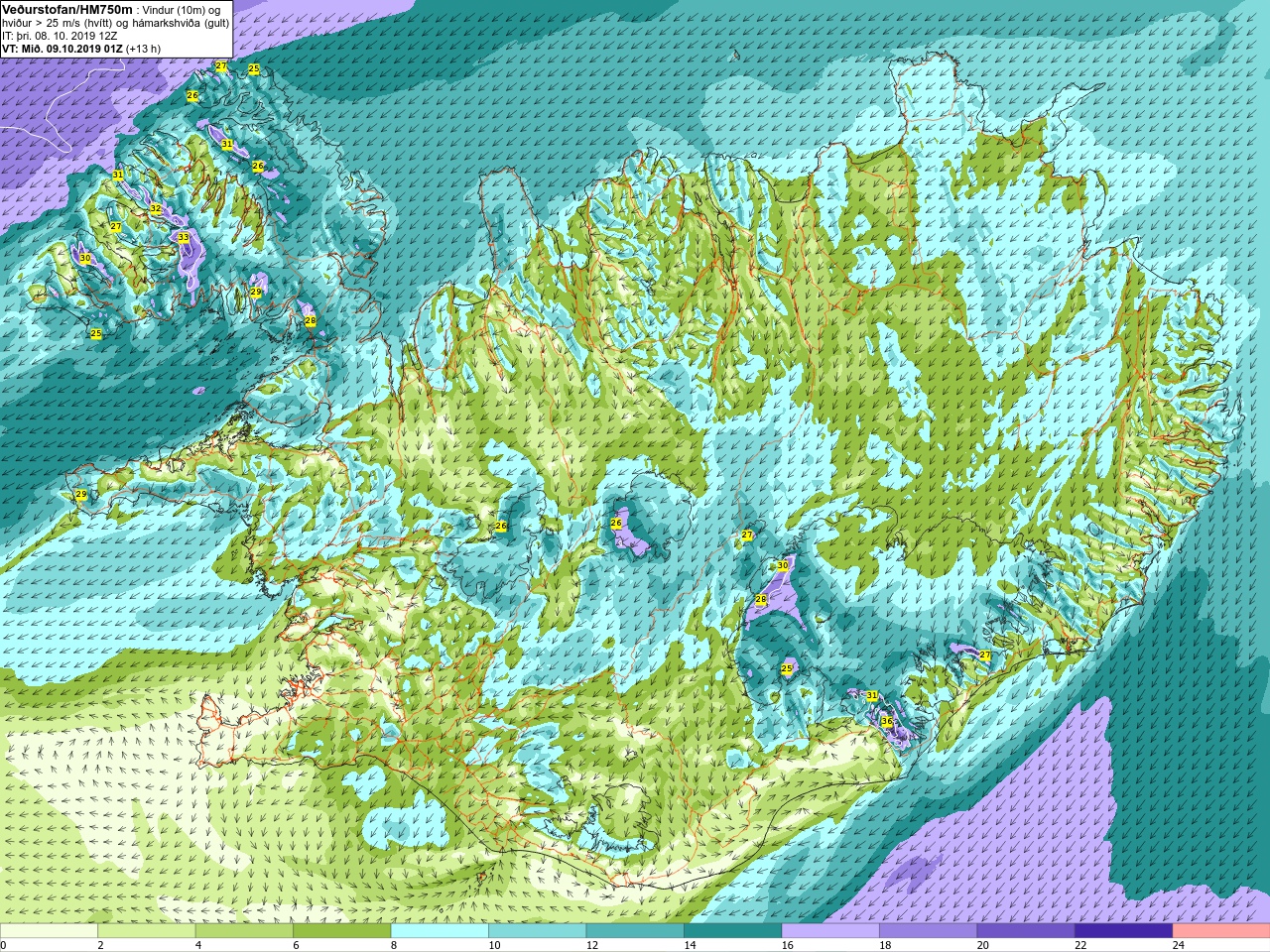
Task: Select the yellow gust label 36
Action: pyautogui.click(x=887, y=722)
